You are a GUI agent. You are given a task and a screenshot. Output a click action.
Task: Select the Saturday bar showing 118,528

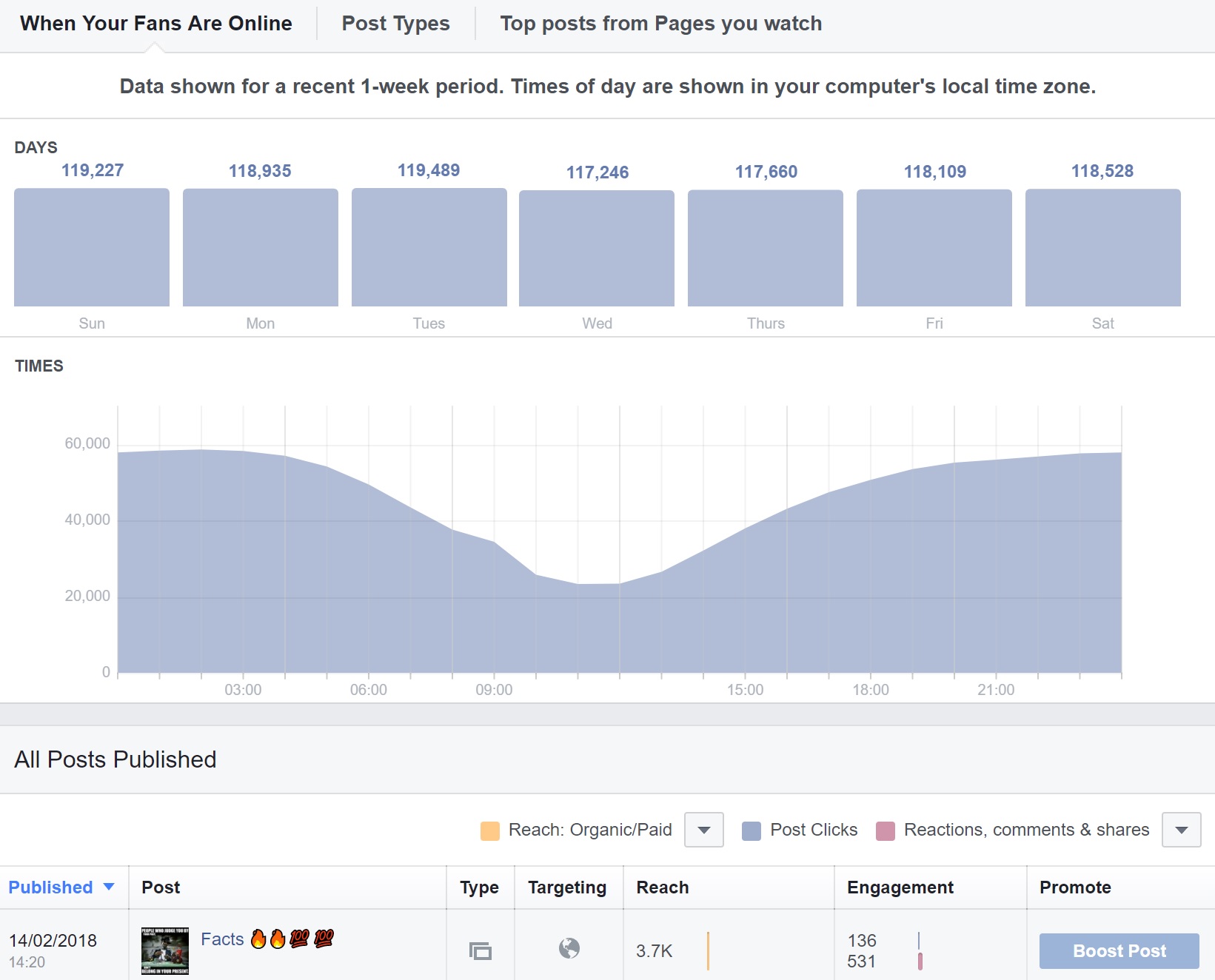point(1103,247)
